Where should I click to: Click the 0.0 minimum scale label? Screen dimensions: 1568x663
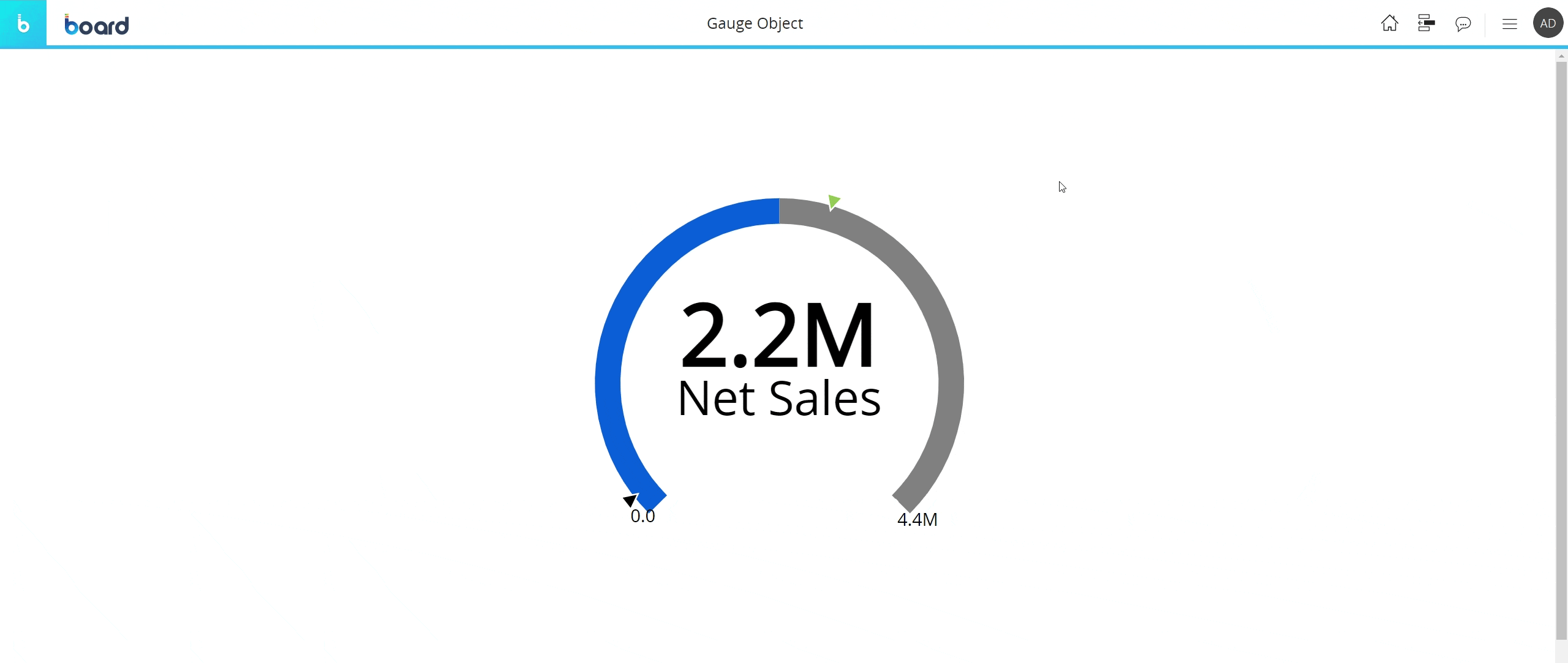[643, 516]
